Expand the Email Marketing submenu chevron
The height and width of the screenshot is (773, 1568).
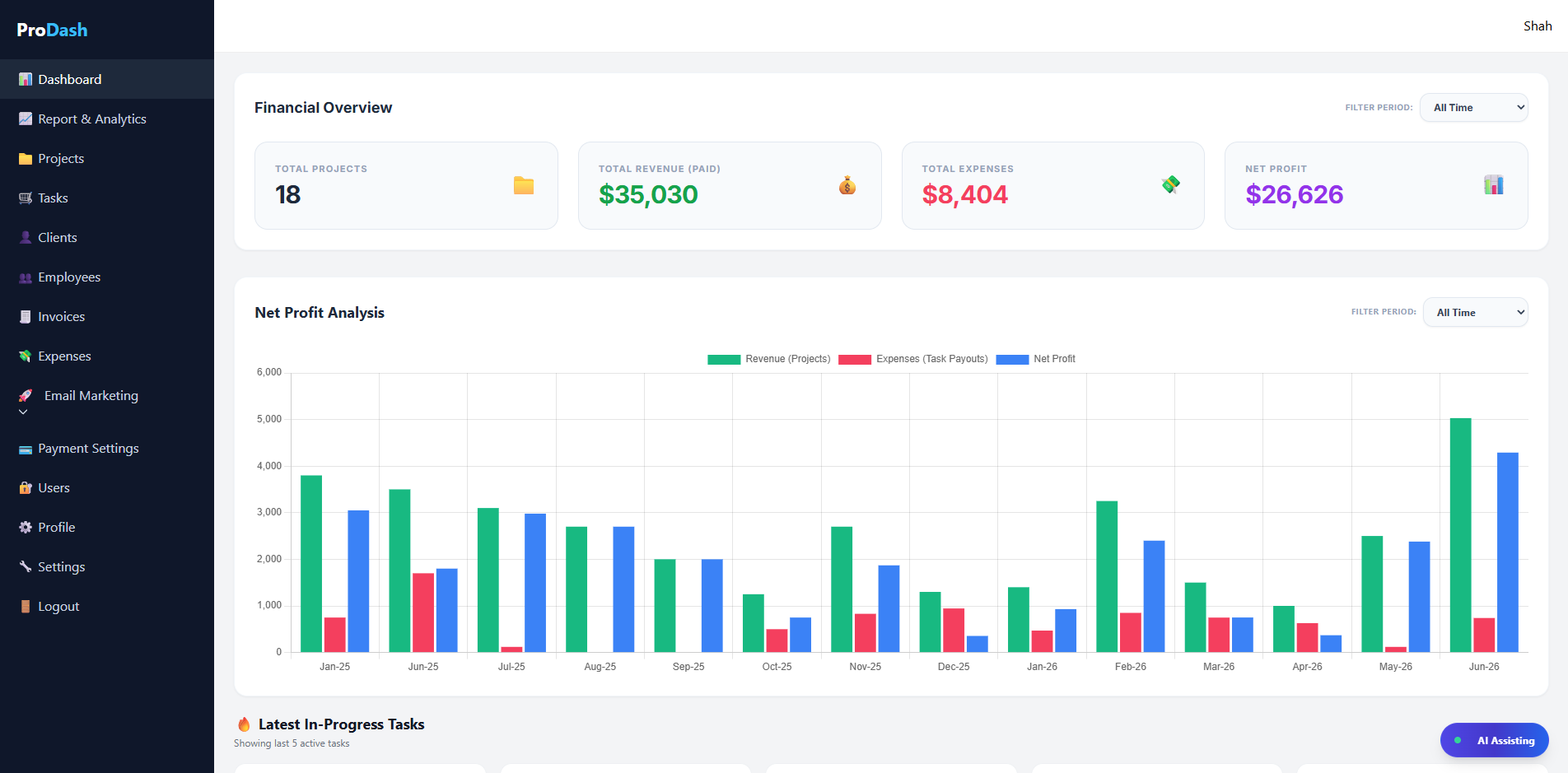pyautogui.click(x=23, y=412)
